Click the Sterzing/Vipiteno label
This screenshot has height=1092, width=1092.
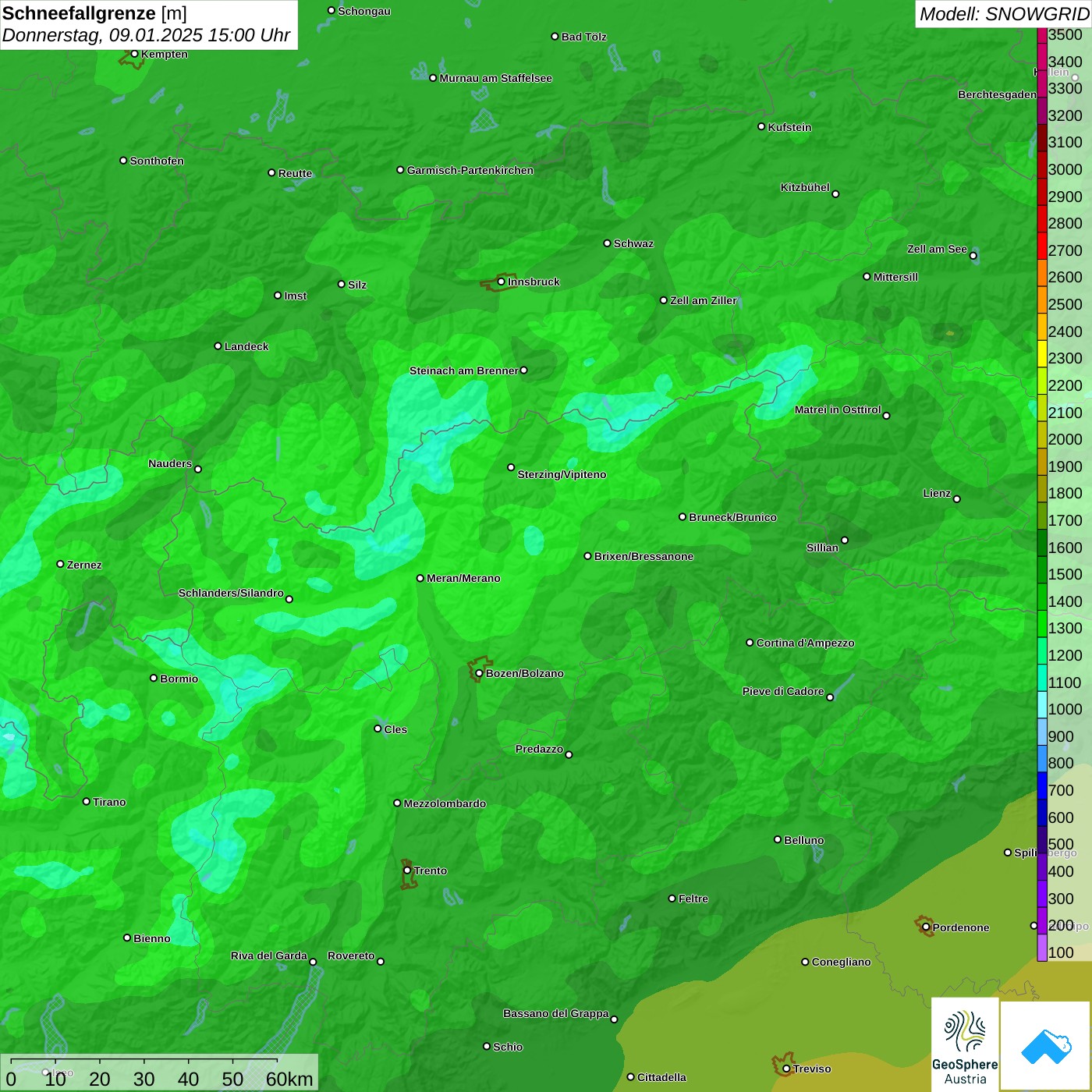point(562,474)
